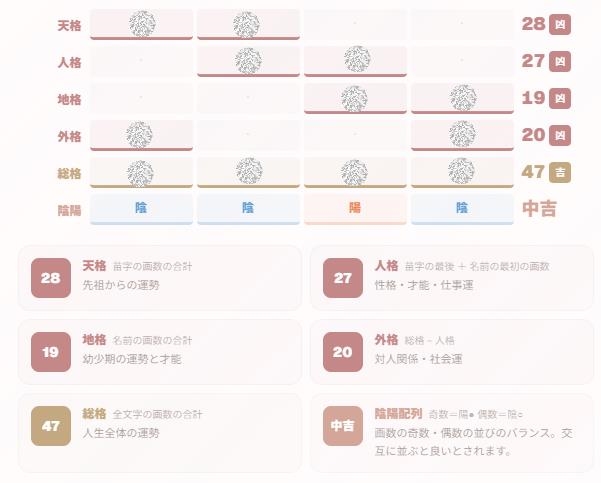Select the 20 number tile in 外格 card
The image size is (601, 483).
(x=343, y=352)
